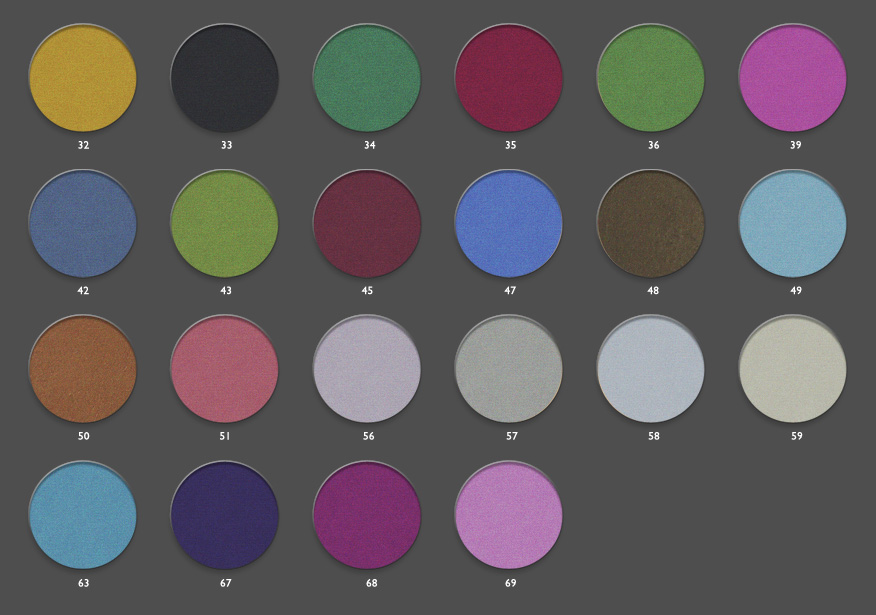Pick the charcoal black swatch 33
Screen dimensions: 876x615
[x=225, y=78]
